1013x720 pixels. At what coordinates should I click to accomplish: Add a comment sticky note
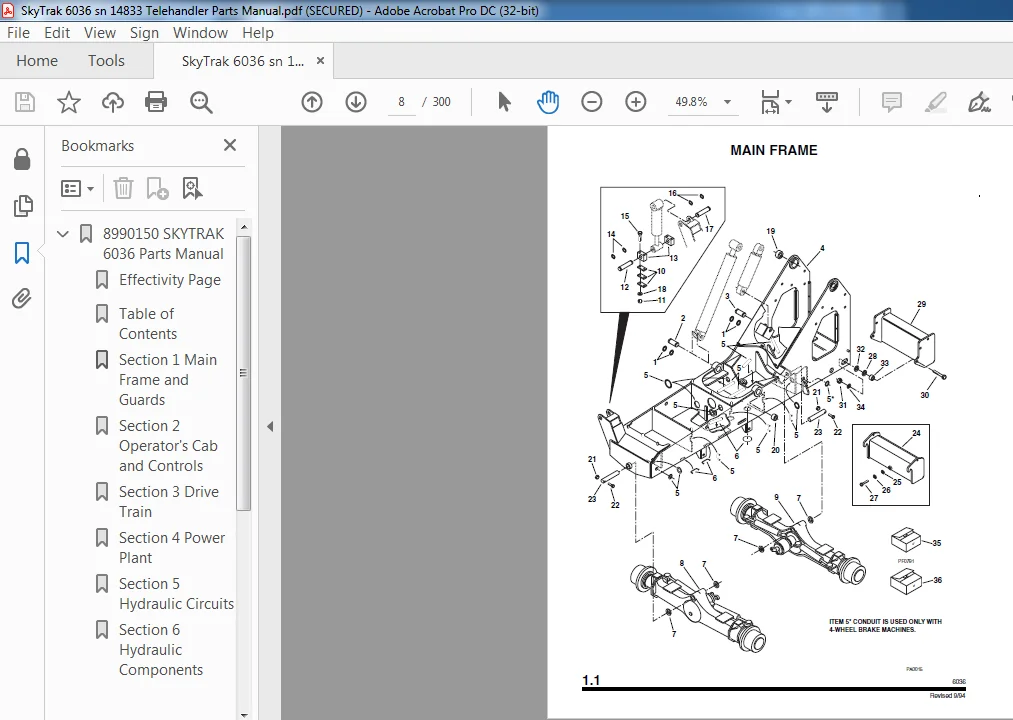pos(892,102)
